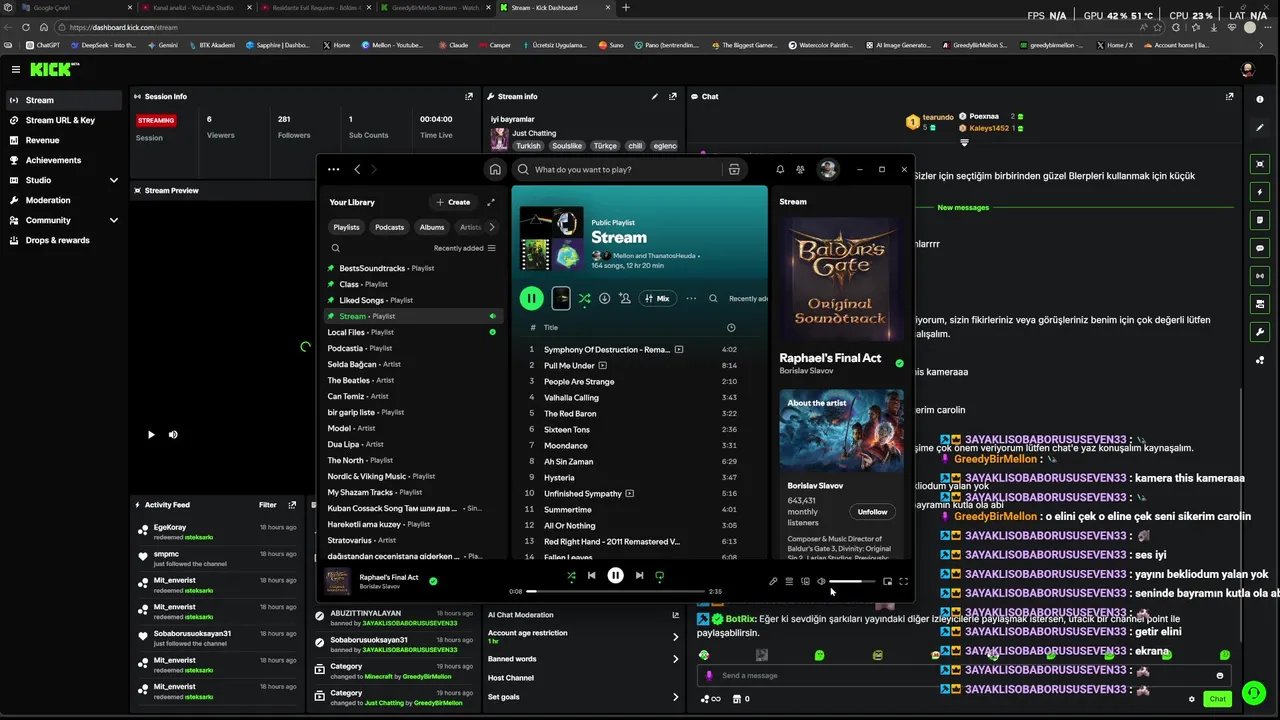The height and width of the screenshot is (720, 1280).
Task: Open Spotify Browse icon in search bar
Action: (x=734, y=169)
